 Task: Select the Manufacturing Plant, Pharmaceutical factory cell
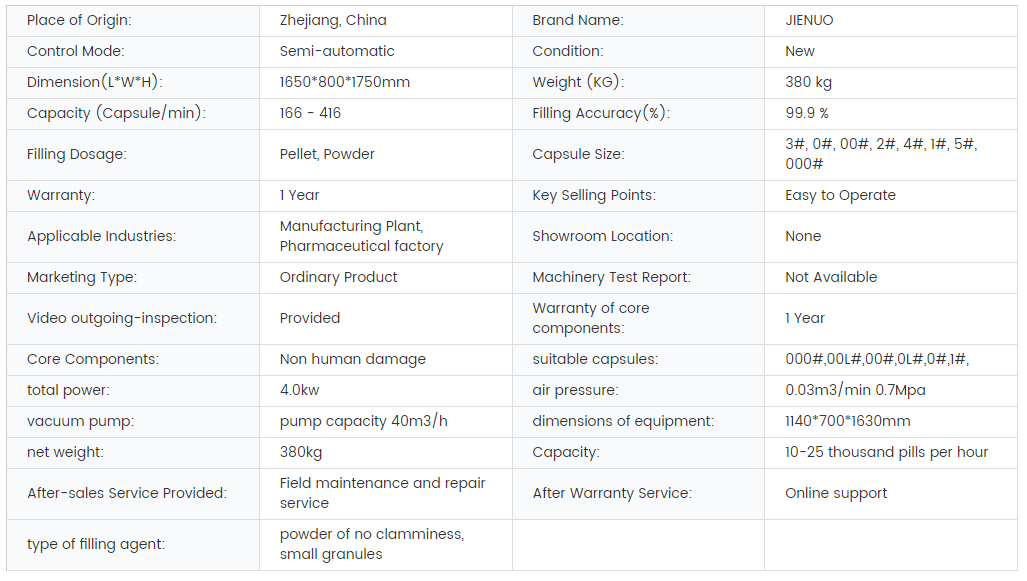(x=386, y=236)
